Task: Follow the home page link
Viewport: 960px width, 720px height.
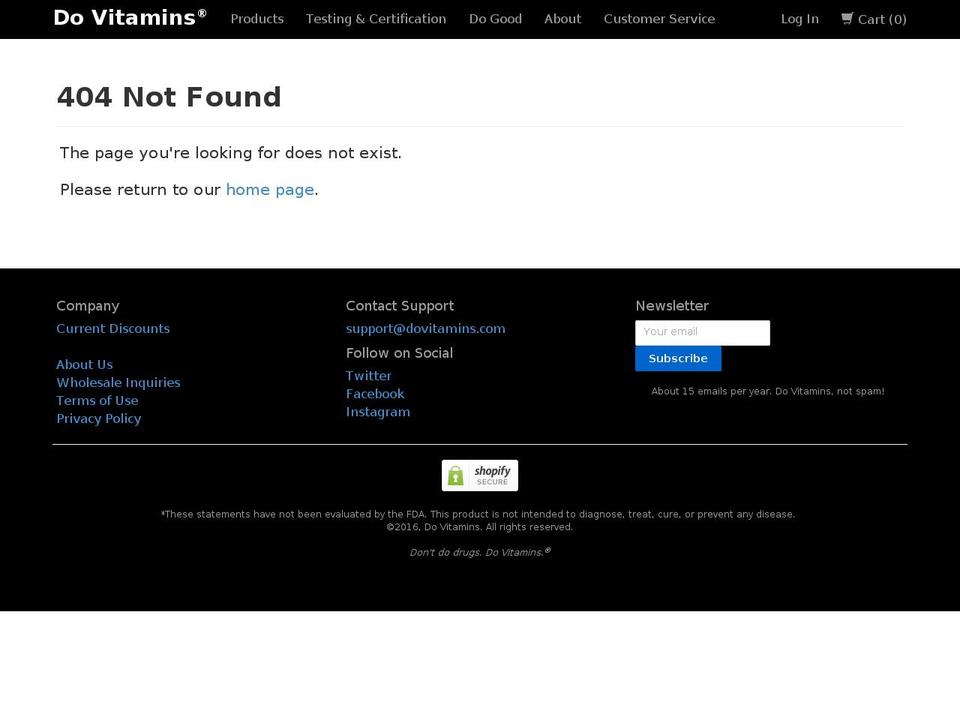Action: point(270,190)
